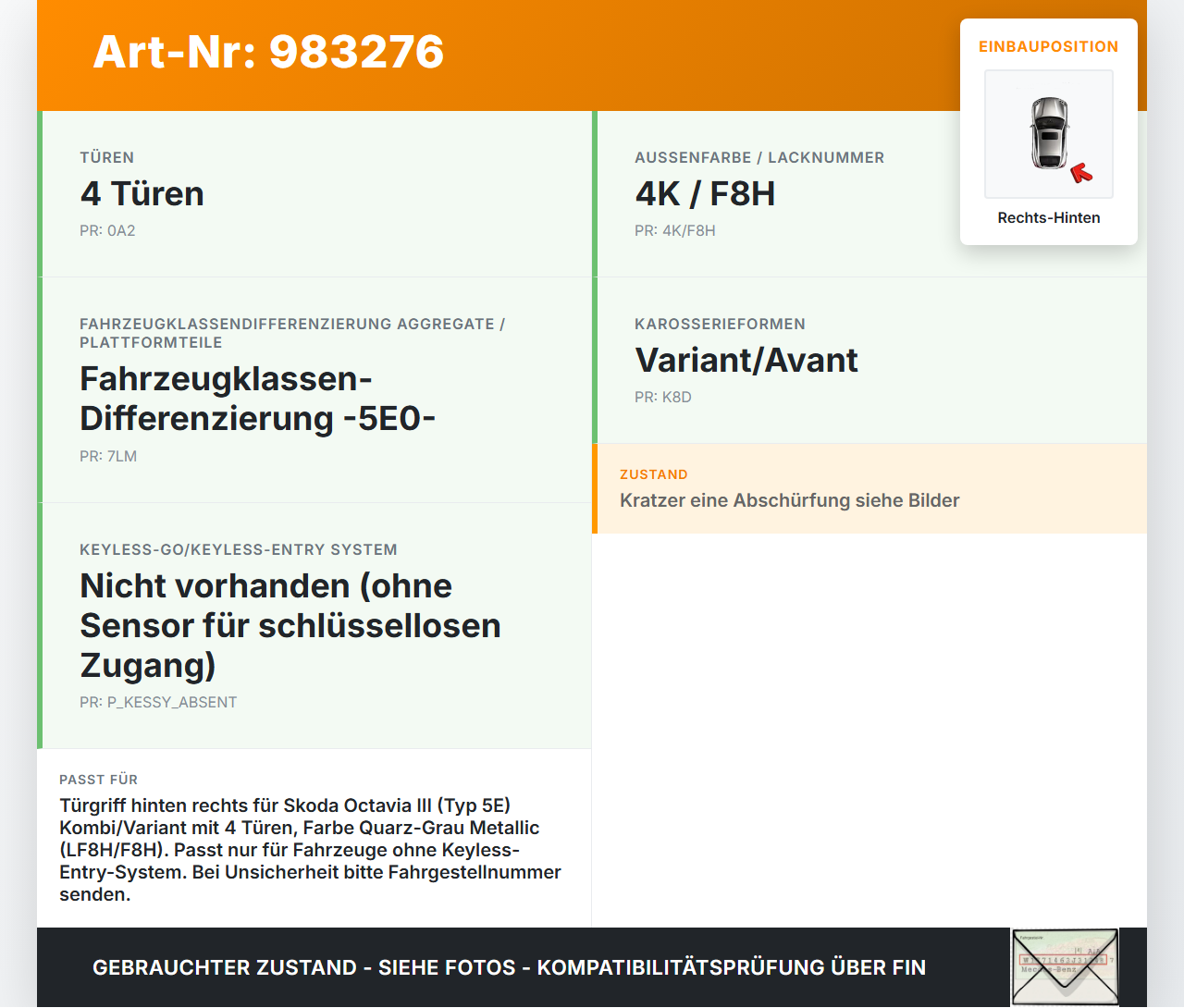Click the Aussenfarbe / Lacknummer panel
Image resolution: width=1184 pixels, height=1008 pixels.
point(869,194)
